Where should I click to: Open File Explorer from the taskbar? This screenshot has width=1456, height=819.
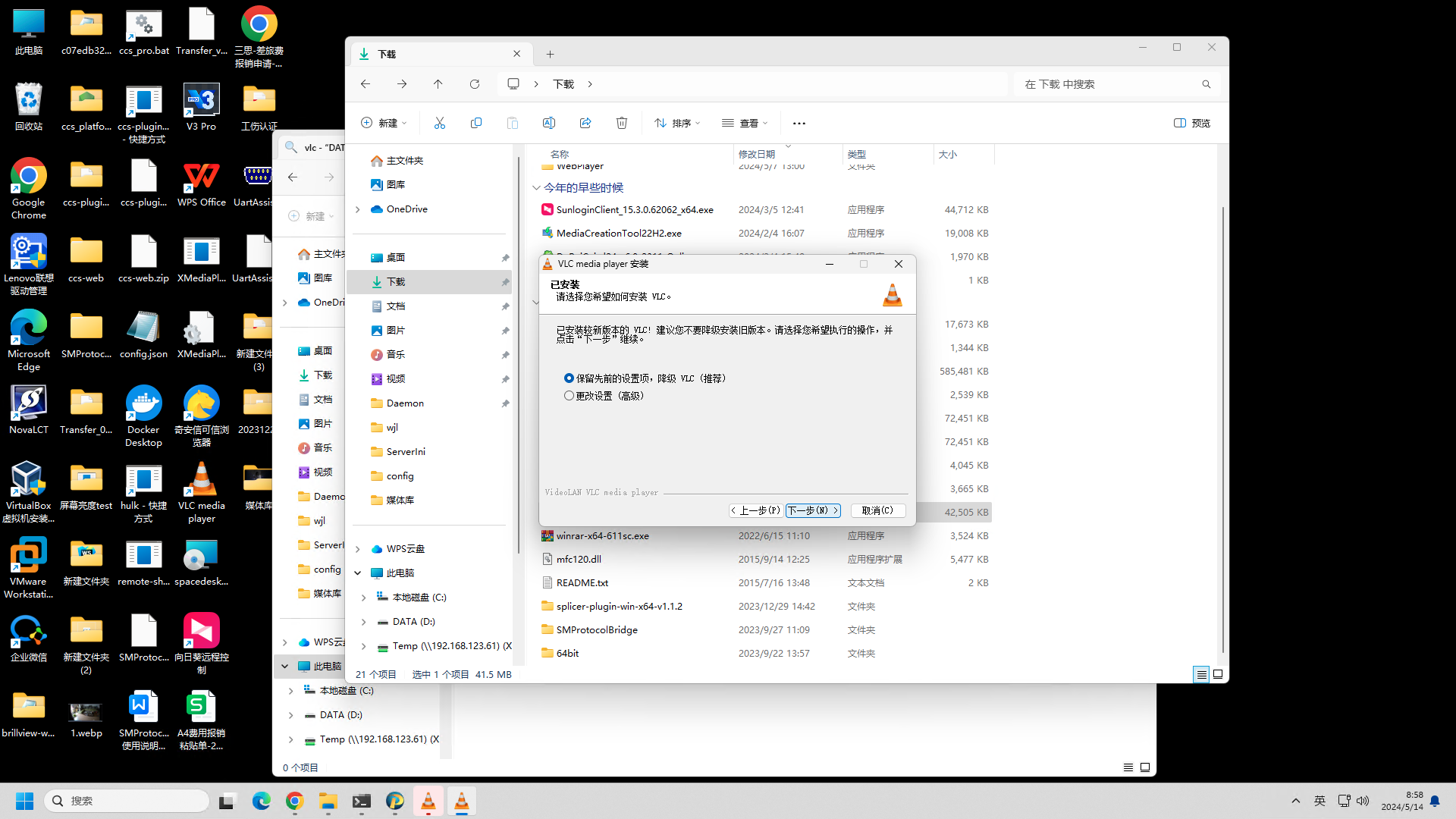click(328, 801)
